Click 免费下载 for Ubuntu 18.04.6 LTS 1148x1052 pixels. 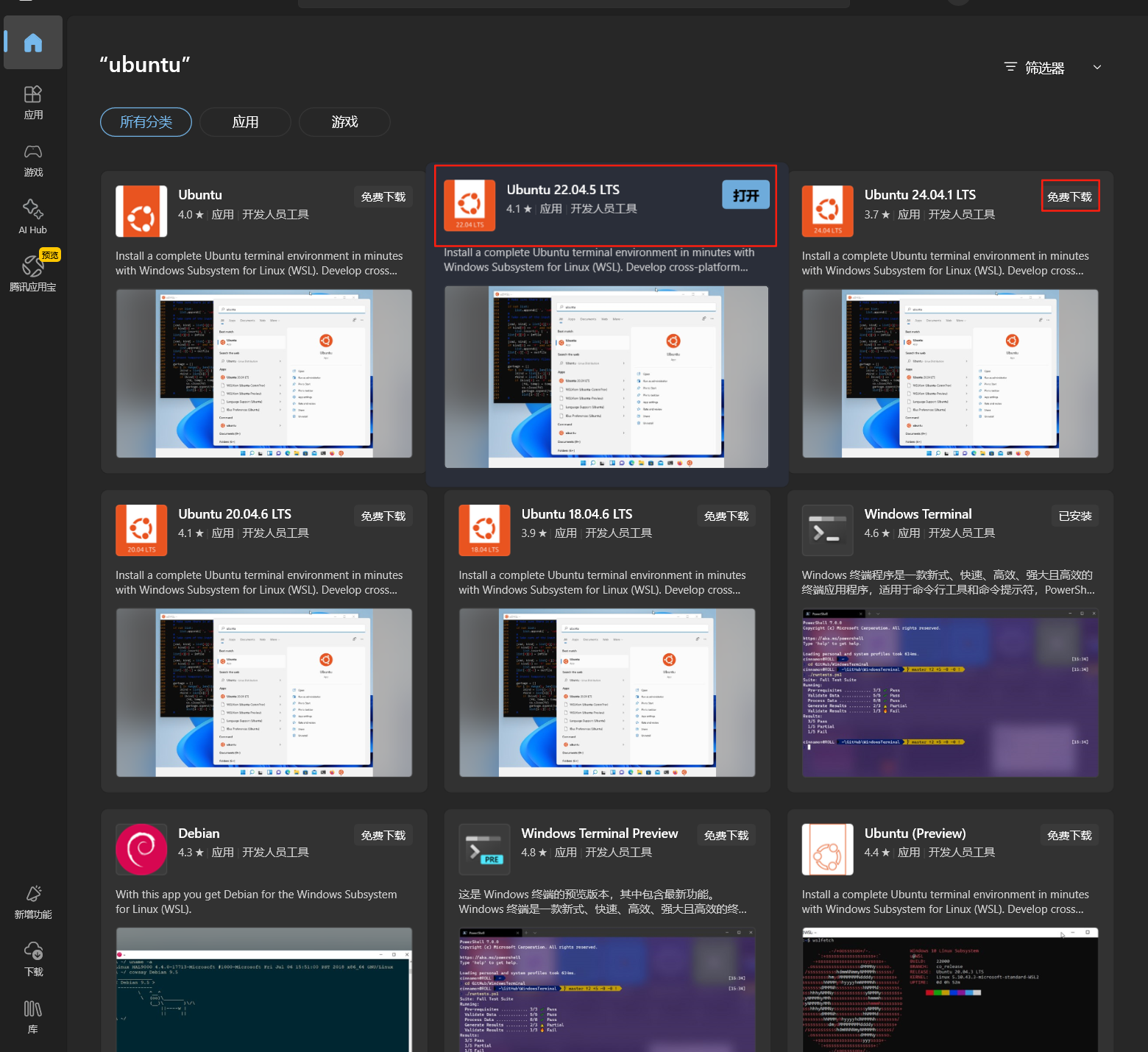pyautogui.click(x=726, y=516)
